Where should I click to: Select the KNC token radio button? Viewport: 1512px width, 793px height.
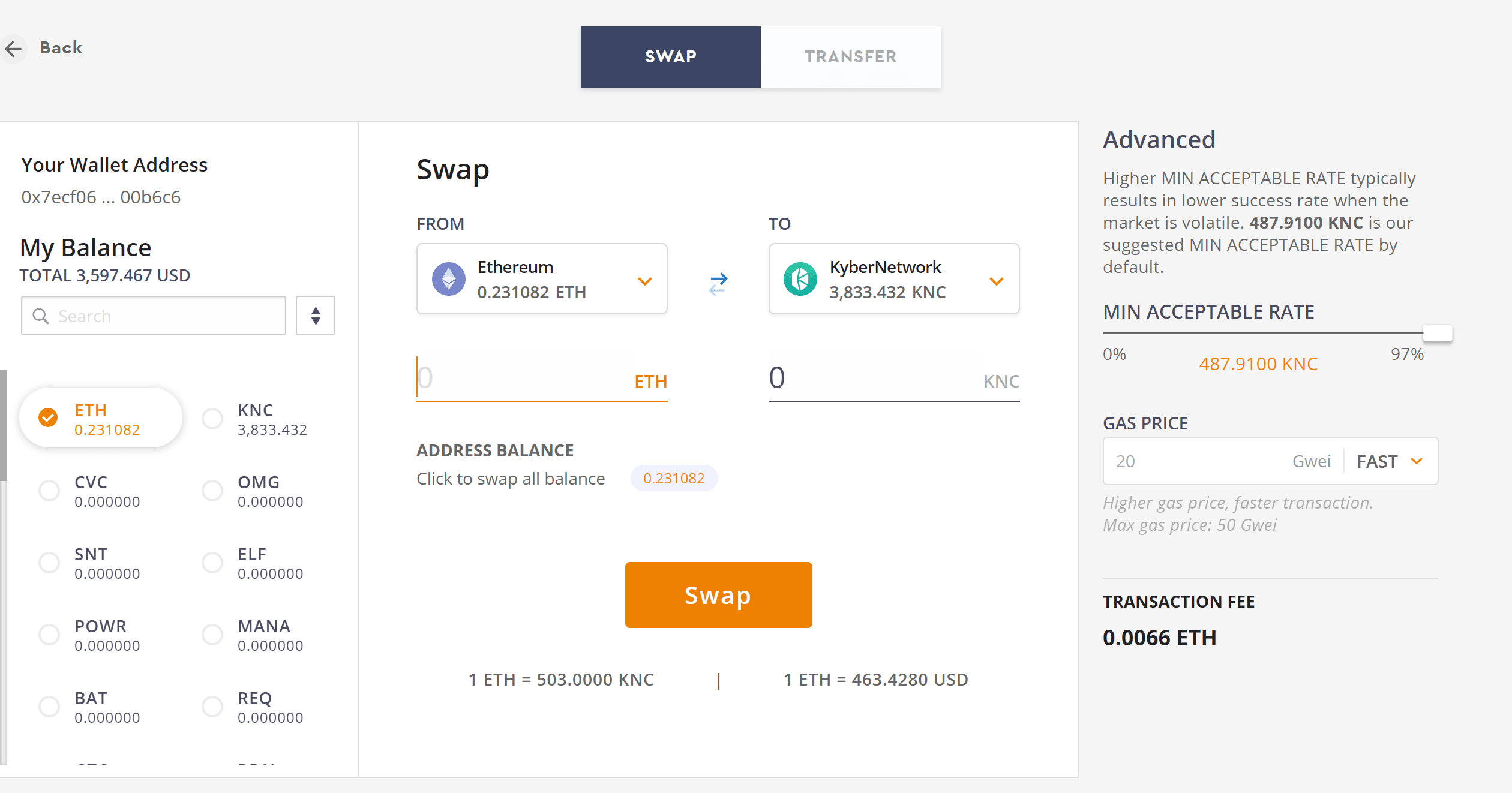click(212, 419)
